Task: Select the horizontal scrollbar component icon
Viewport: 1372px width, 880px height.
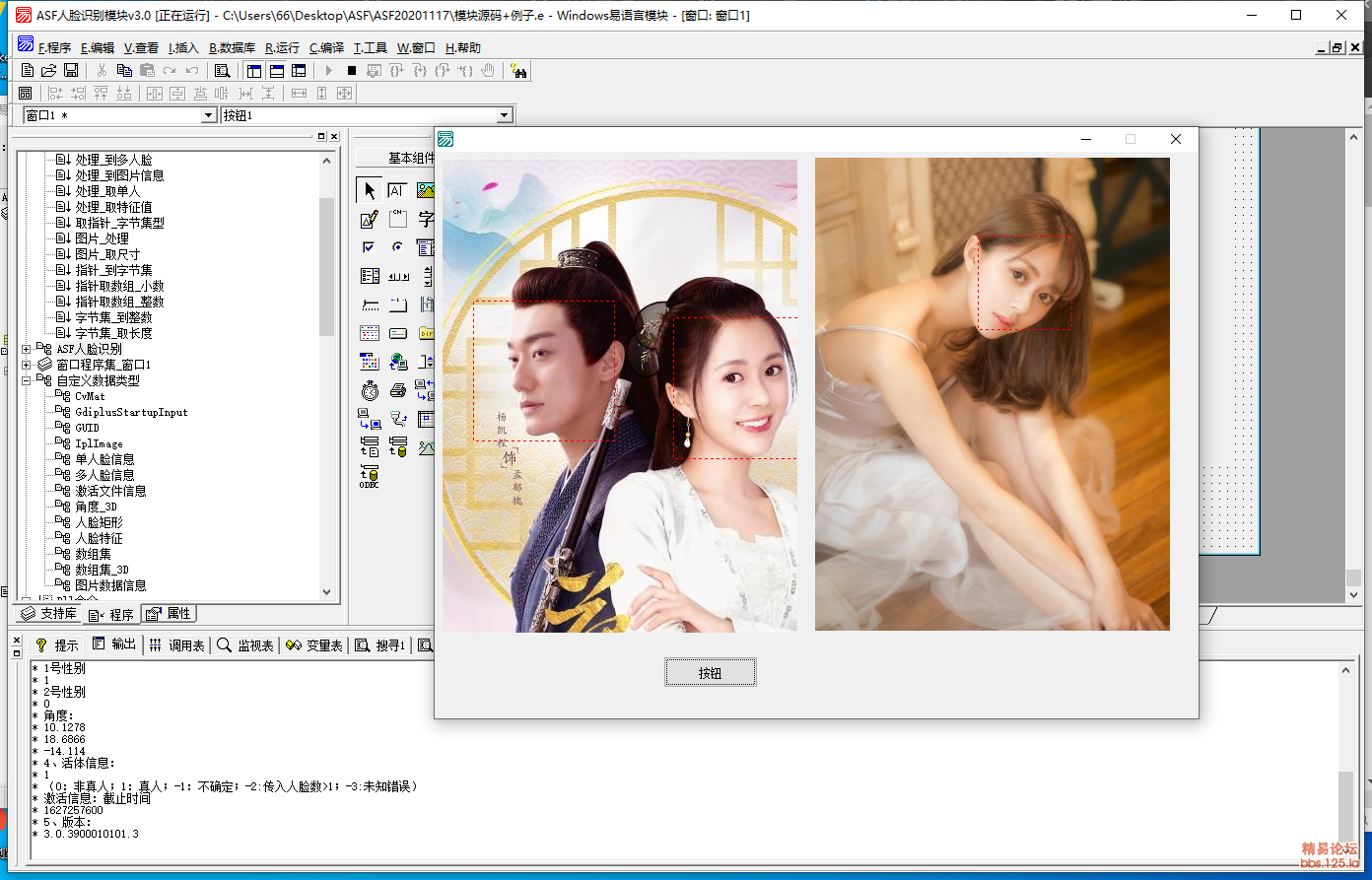Action: point(397,276)
